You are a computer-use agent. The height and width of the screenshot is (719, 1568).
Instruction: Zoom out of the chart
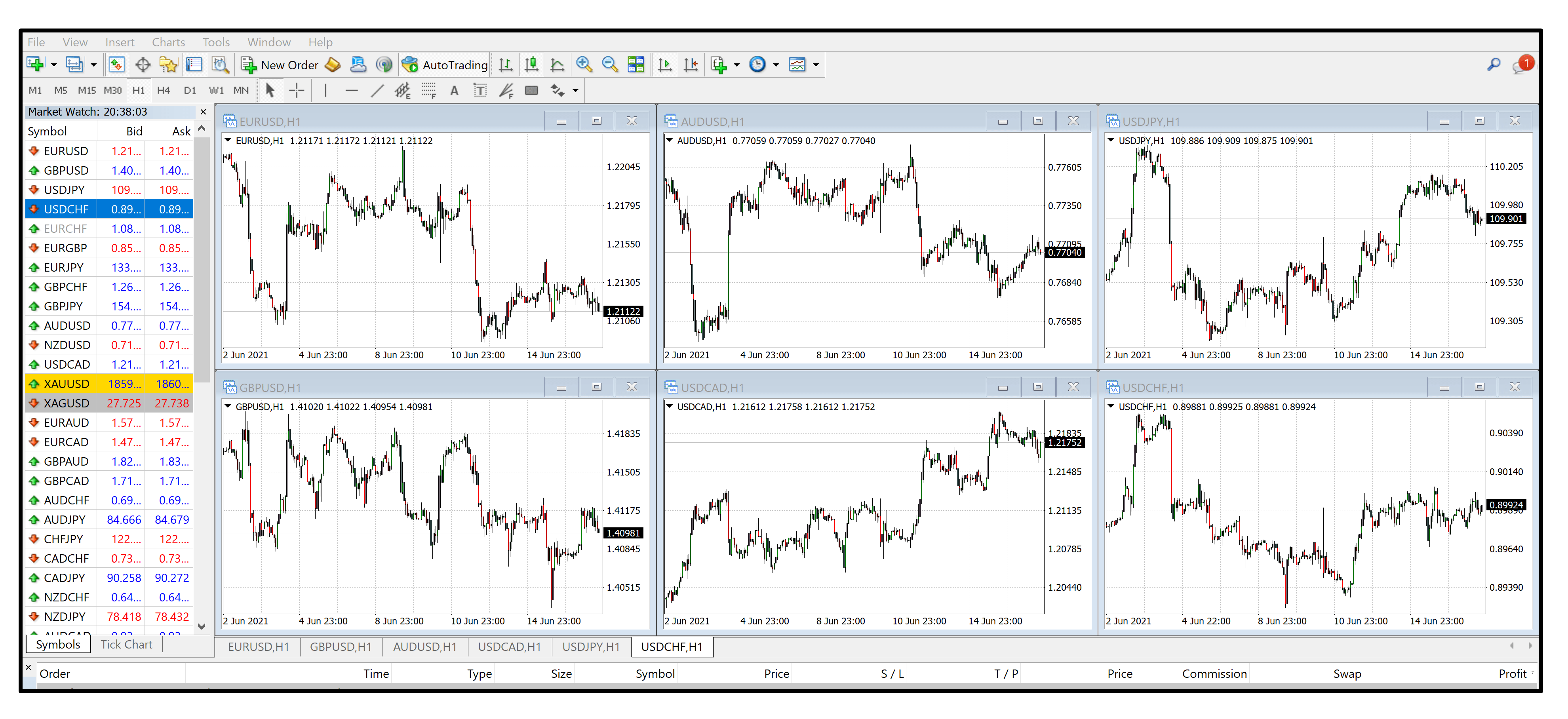610,65
